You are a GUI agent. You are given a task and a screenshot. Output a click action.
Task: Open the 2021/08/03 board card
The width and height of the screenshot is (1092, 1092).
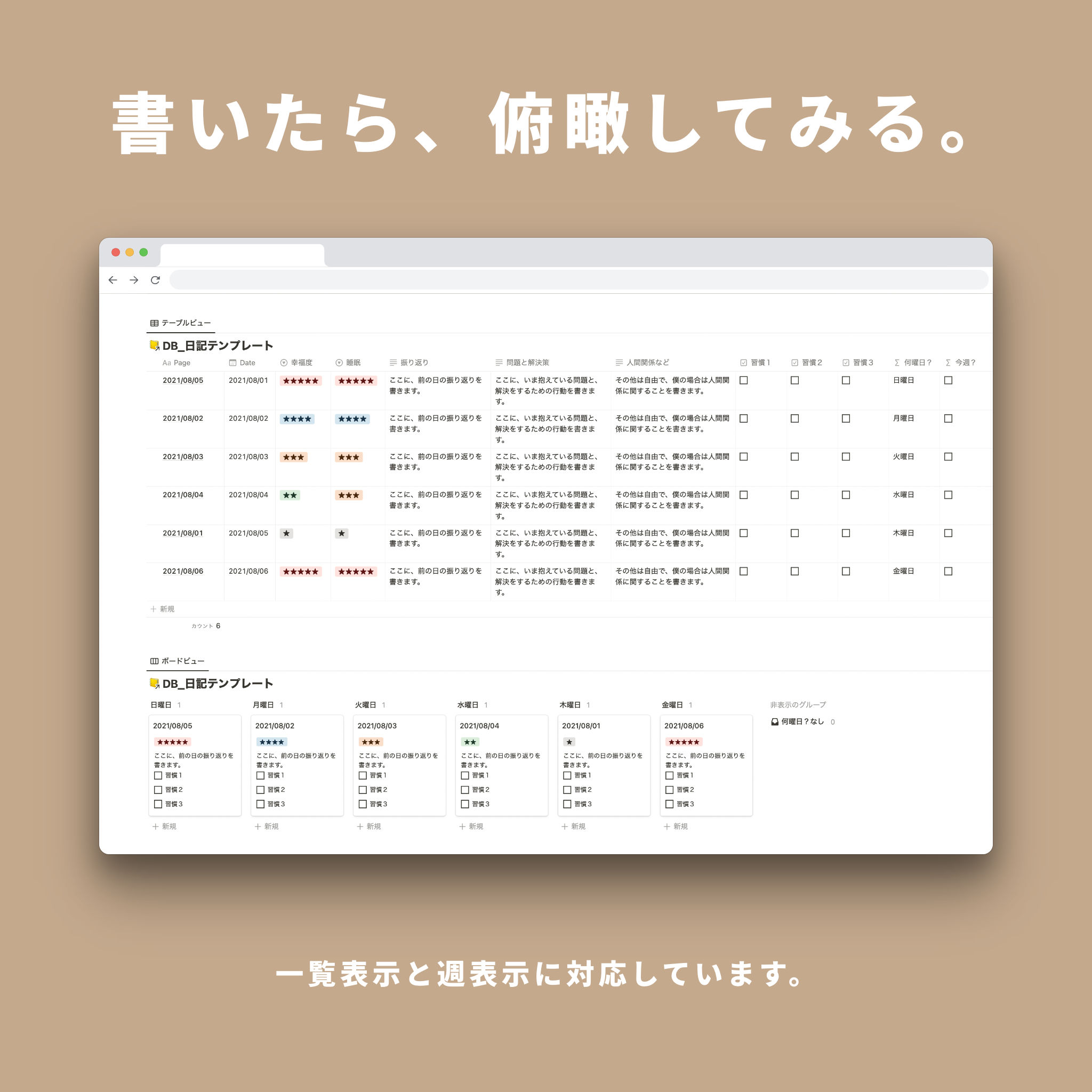[x=399, y=765]
